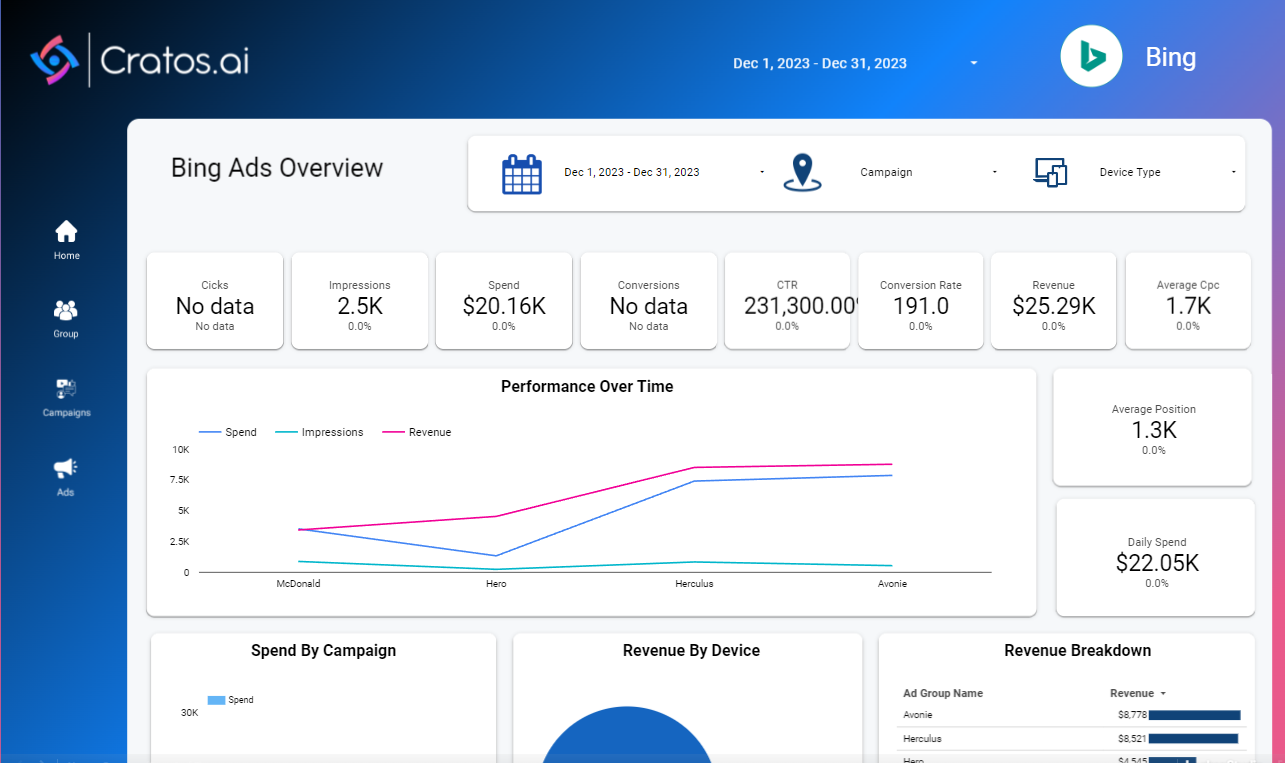Click the Hero axis label in chart
This screenshot has height=763, width=1285.
click(x=496, y=583)
